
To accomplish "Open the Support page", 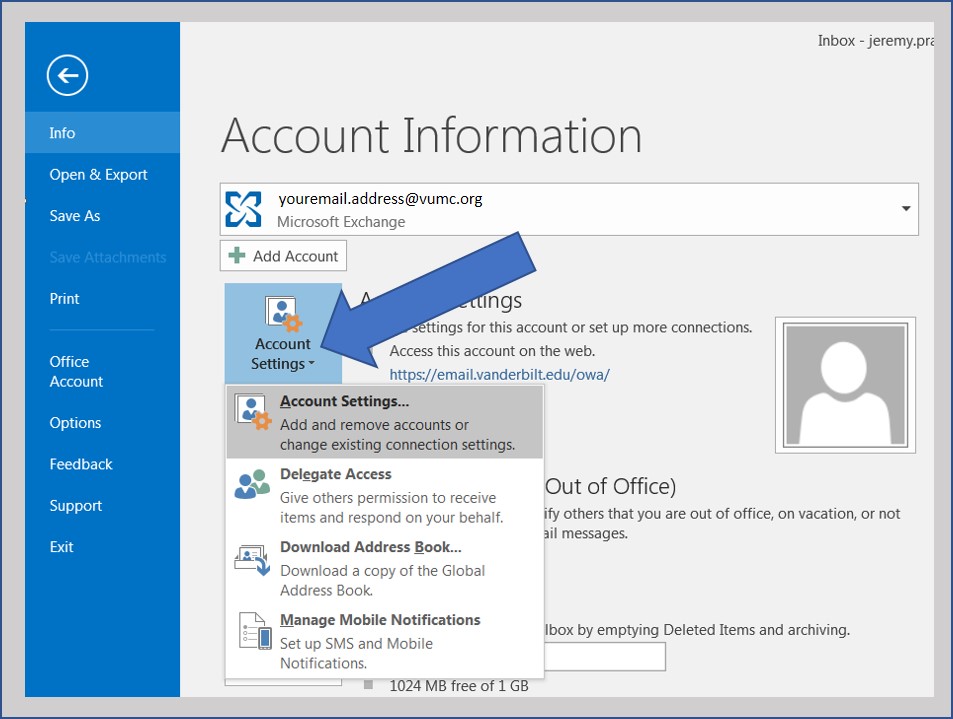I will point(102,505).
